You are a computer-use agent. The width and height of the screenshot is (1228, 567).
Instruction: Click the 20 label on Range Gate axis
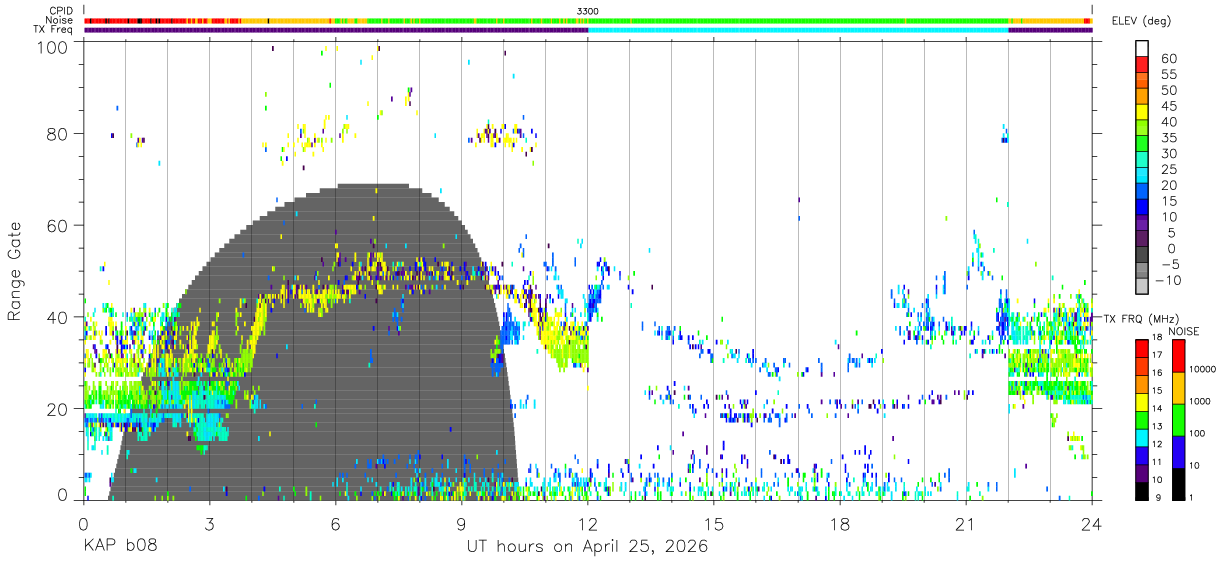60,408
